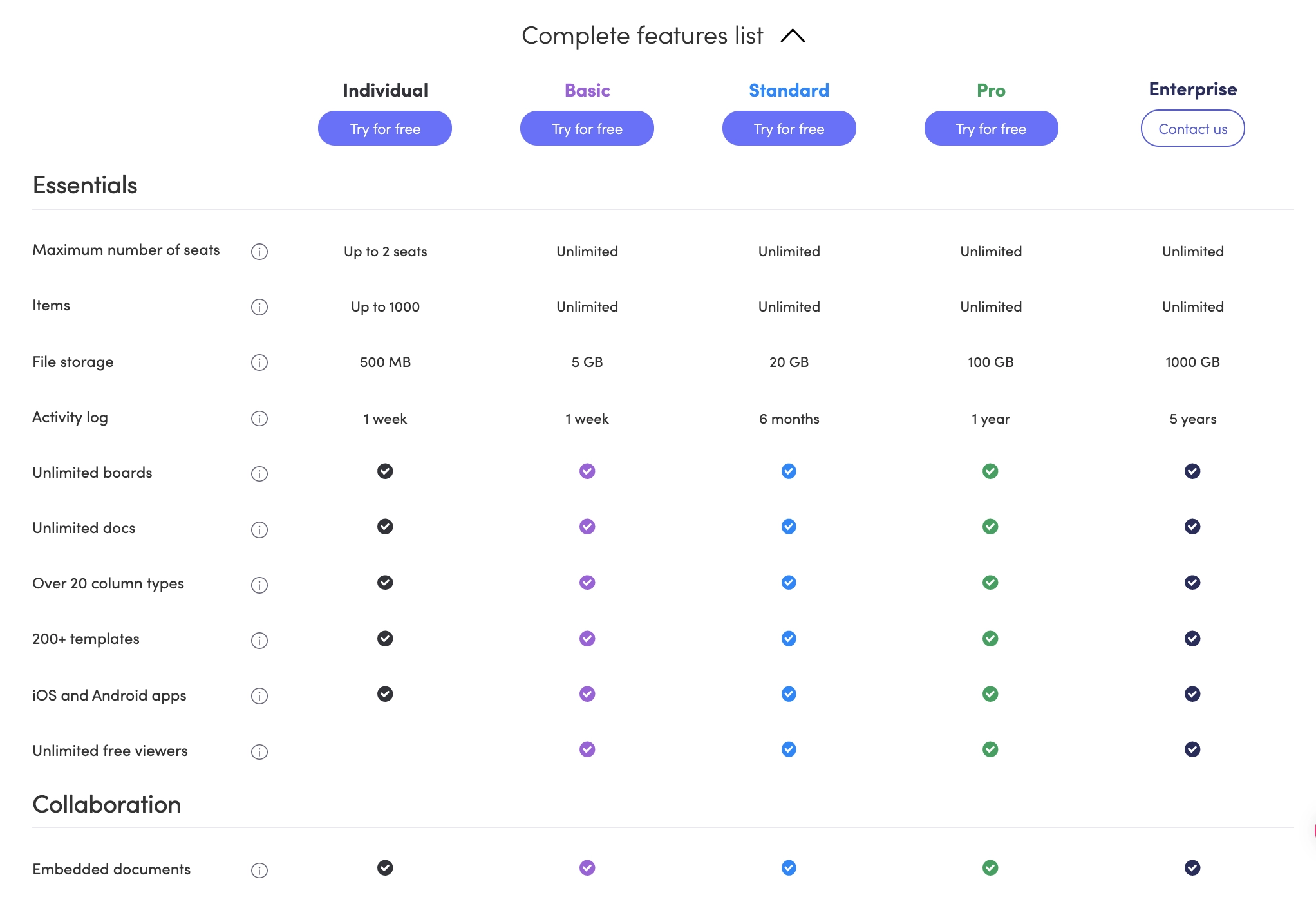Click Contact us under Enterprise
The image size is (1316, 913).
[x=1192, y=128]
